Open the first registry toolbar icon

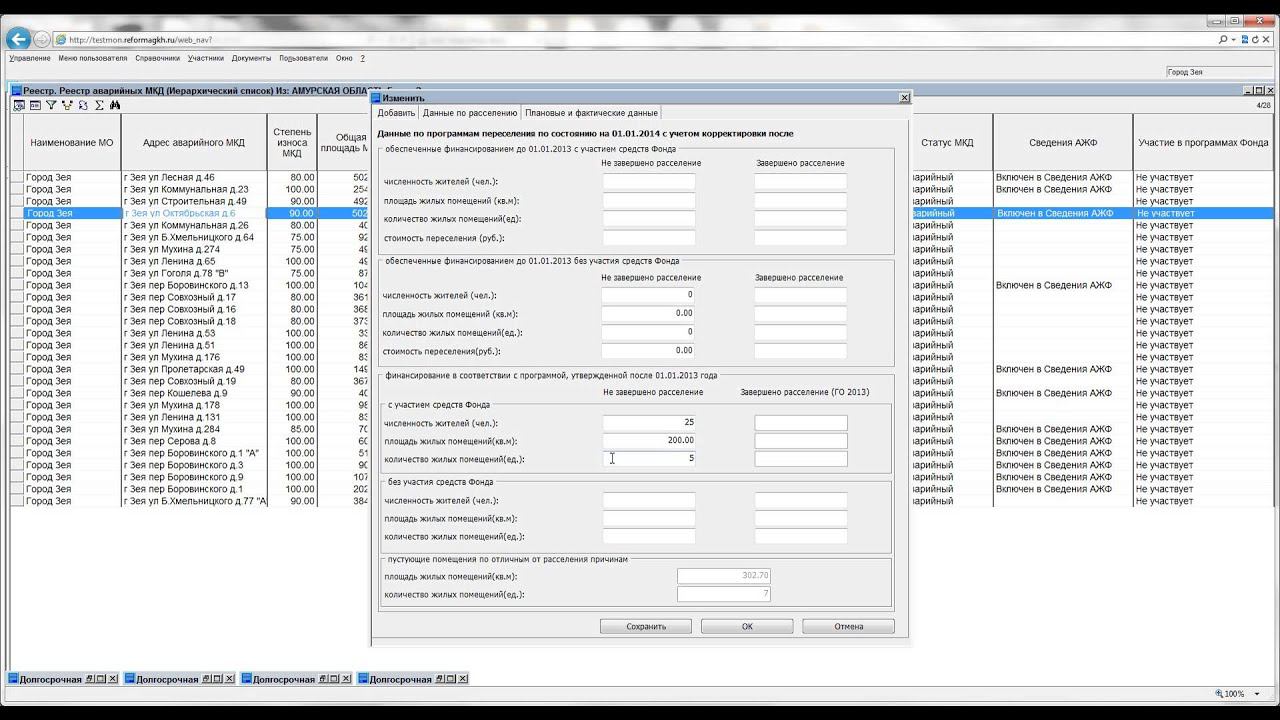[x=19, y=105]
